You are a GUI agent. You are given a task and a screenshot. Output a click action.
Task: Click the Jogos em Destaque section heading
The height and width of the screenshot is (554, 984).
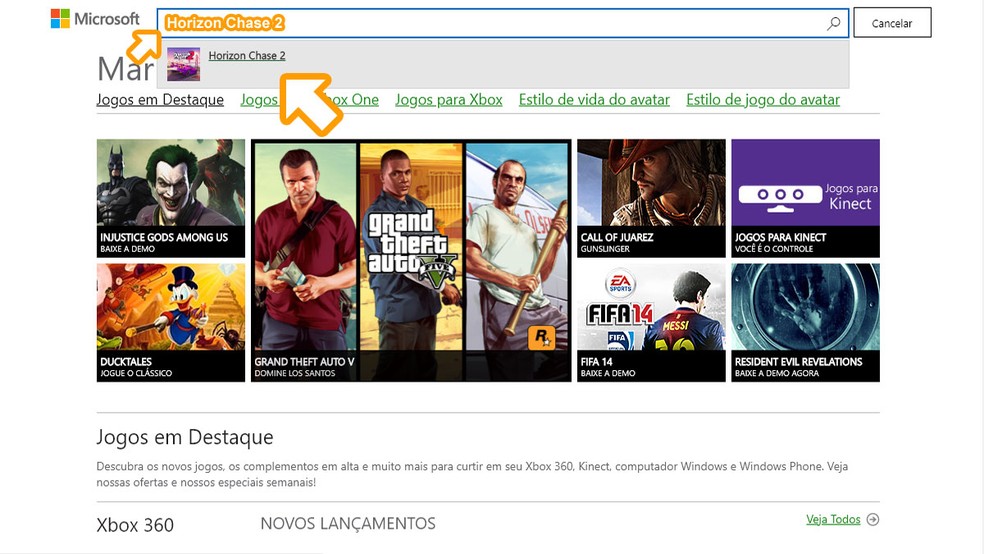click(x=184, y=437)
